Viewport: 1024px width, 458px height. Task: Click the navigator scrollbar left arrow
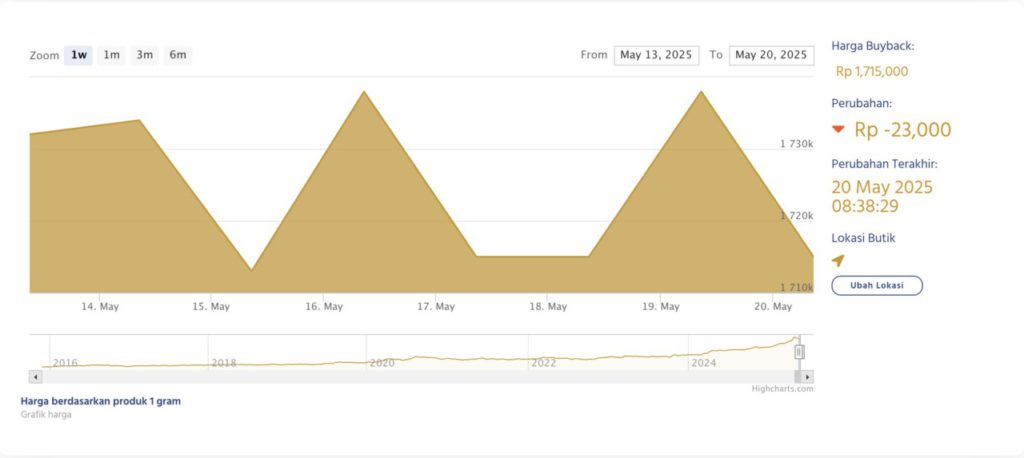[35, 377]
